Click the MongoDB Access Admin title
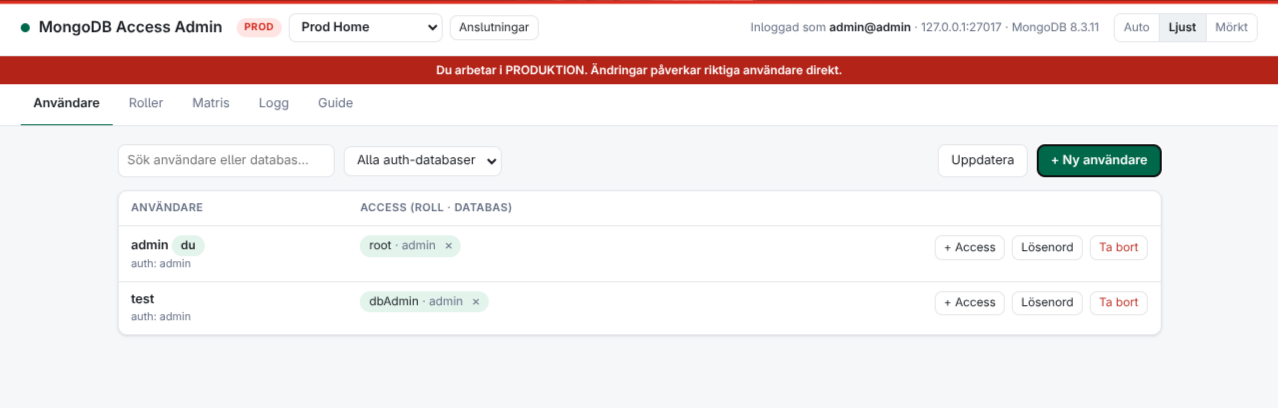The height and width of the screenshot is (408, 1278). pos(130,28)
